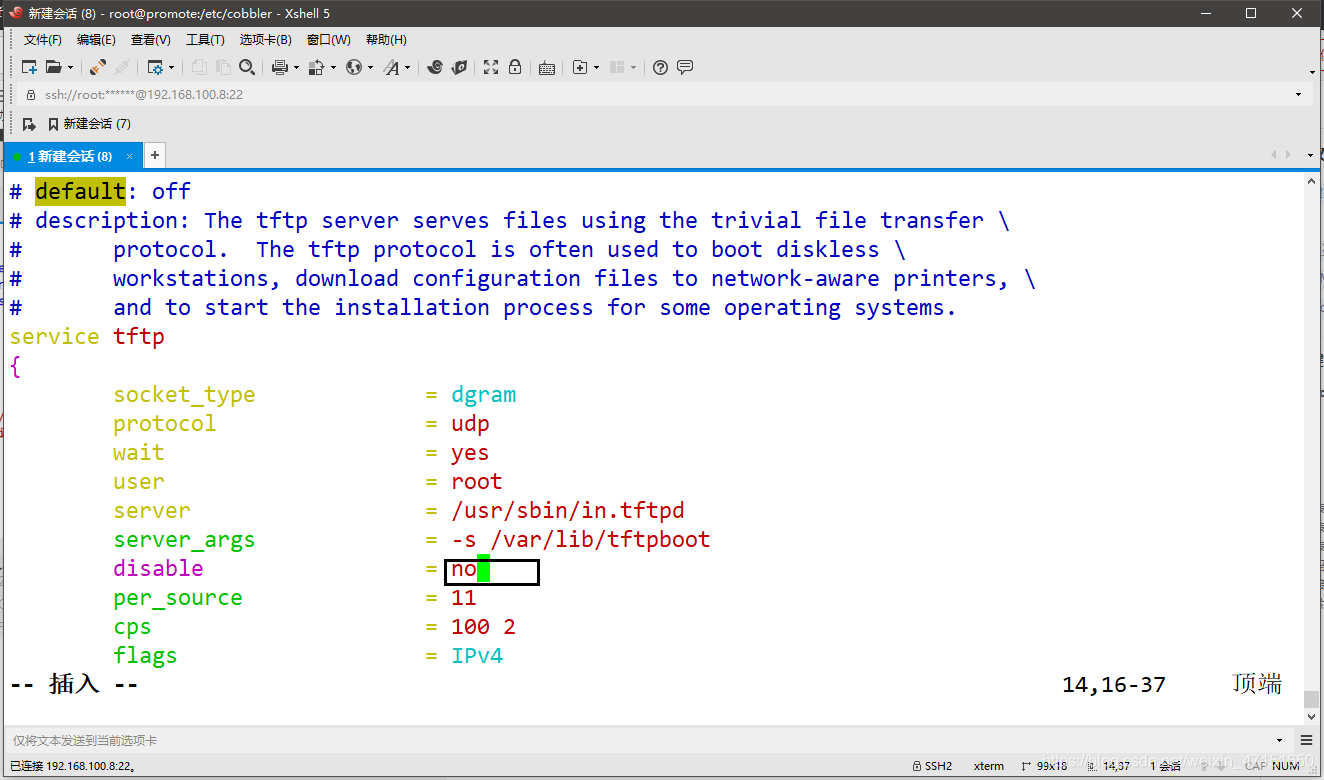Click the Help question mark icon
Viewport: 1324px width, 780px height.
click(x=660, y=67)
